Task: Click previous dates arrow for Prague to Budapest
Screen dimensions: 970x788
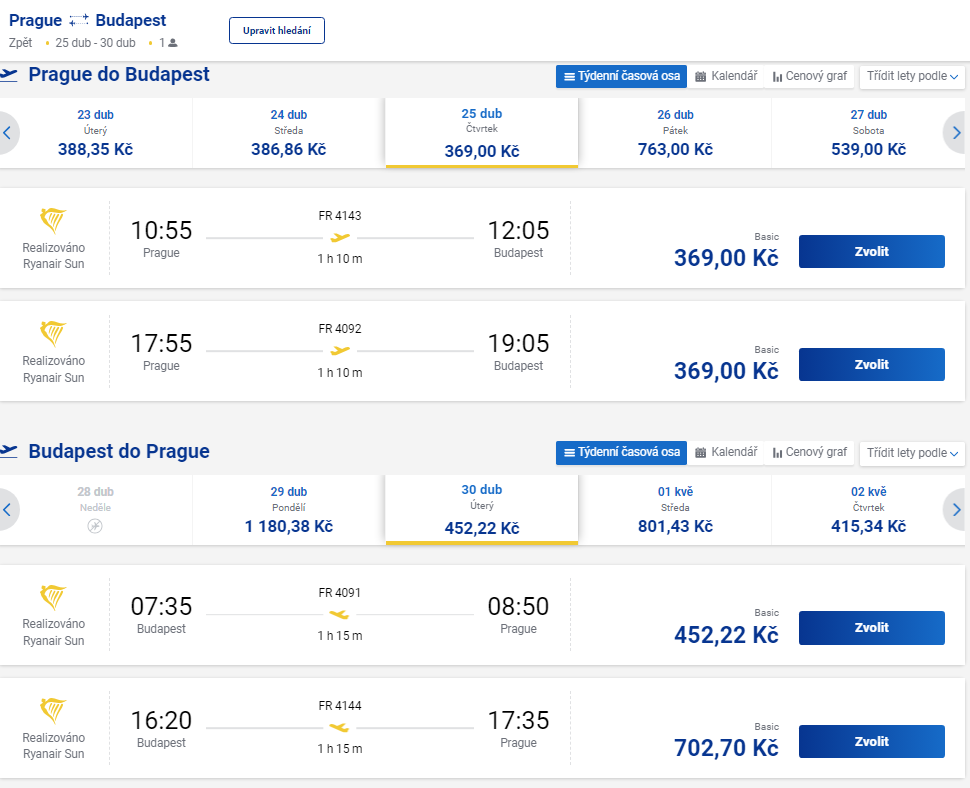Action: coord(7,132)
